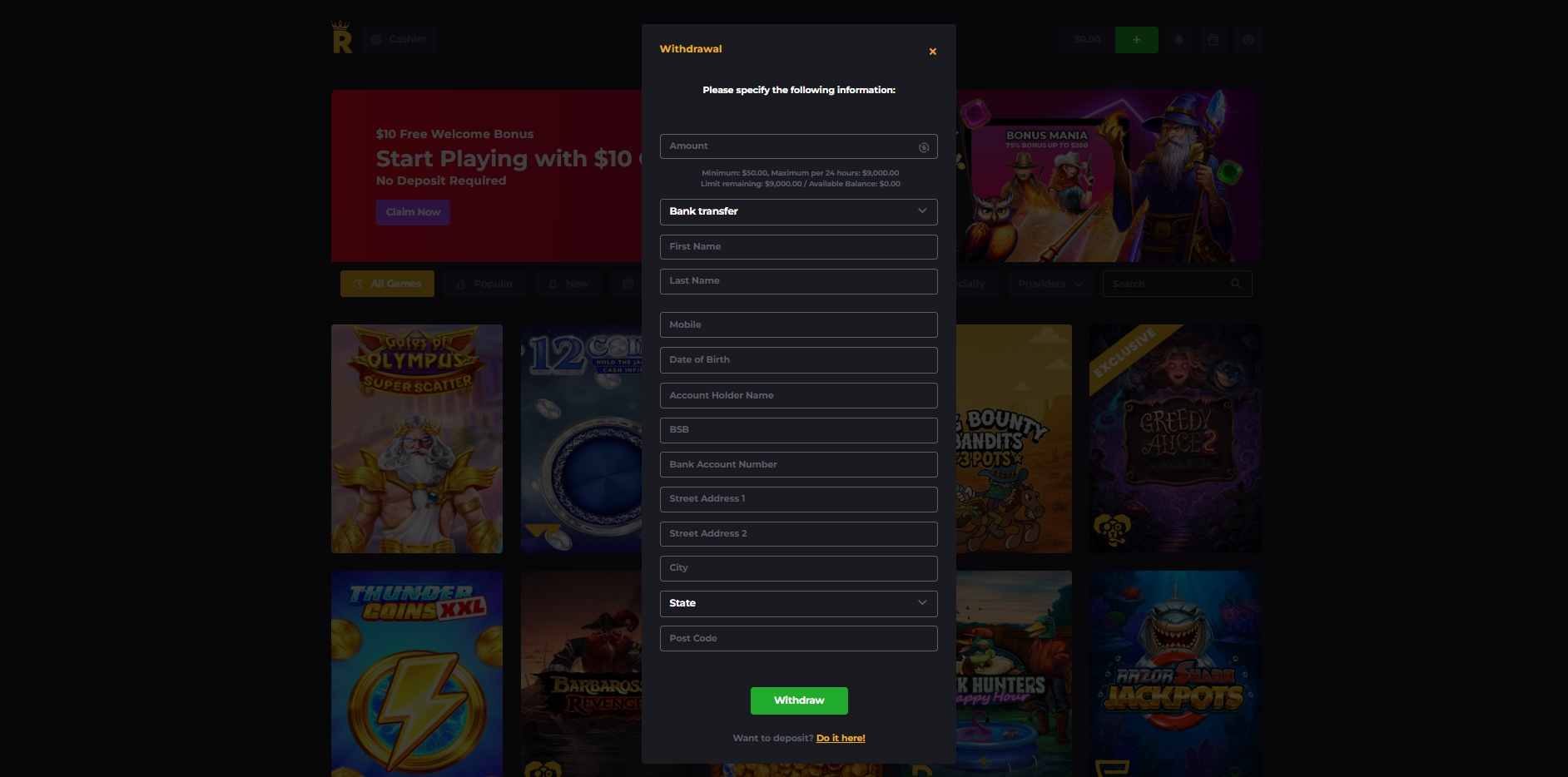This screenshot has width=1568, height=777.
Task: Expand the State dropdown
Action: click(798, 603)
